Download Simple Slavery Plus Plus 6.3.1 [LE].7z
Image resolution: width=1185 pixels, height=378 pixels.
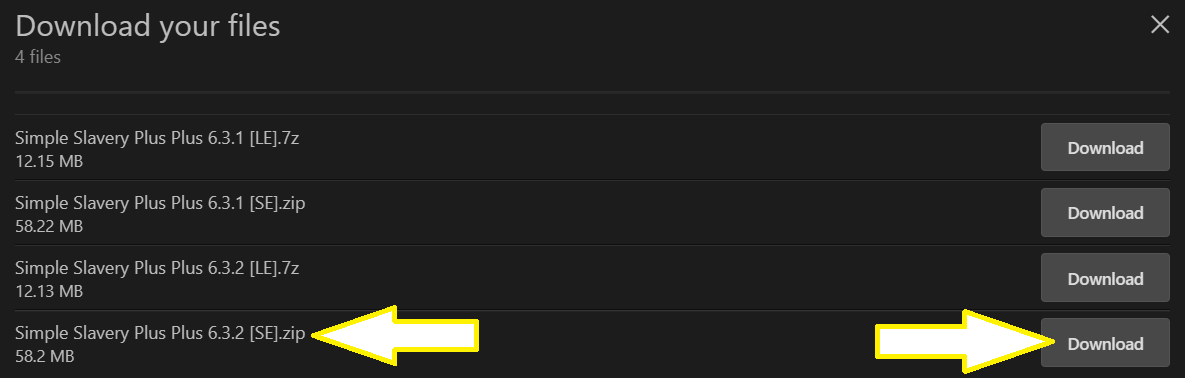tap(1105, 147)
